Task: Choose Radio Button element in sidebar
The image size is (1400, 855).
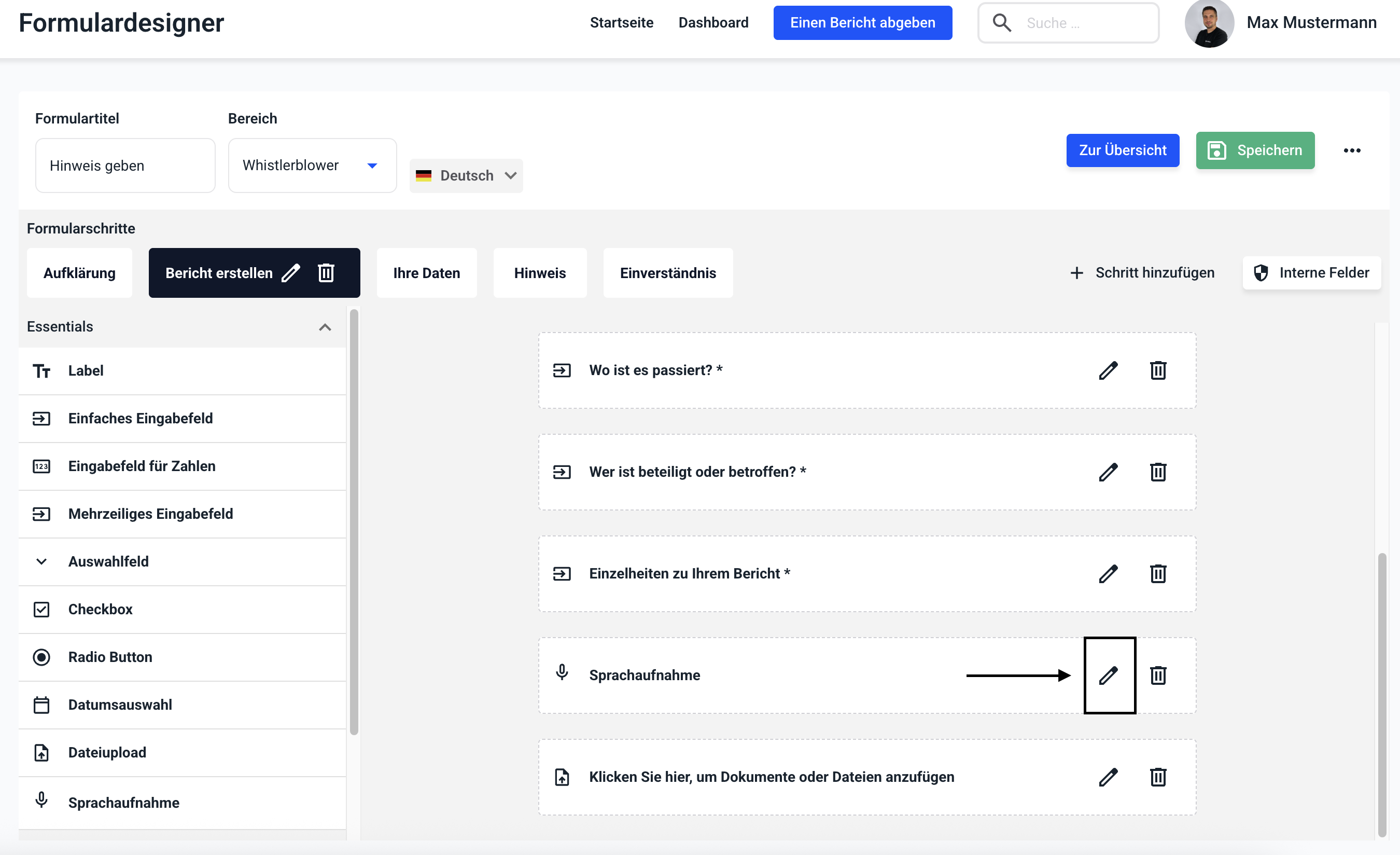Action: 110,657
